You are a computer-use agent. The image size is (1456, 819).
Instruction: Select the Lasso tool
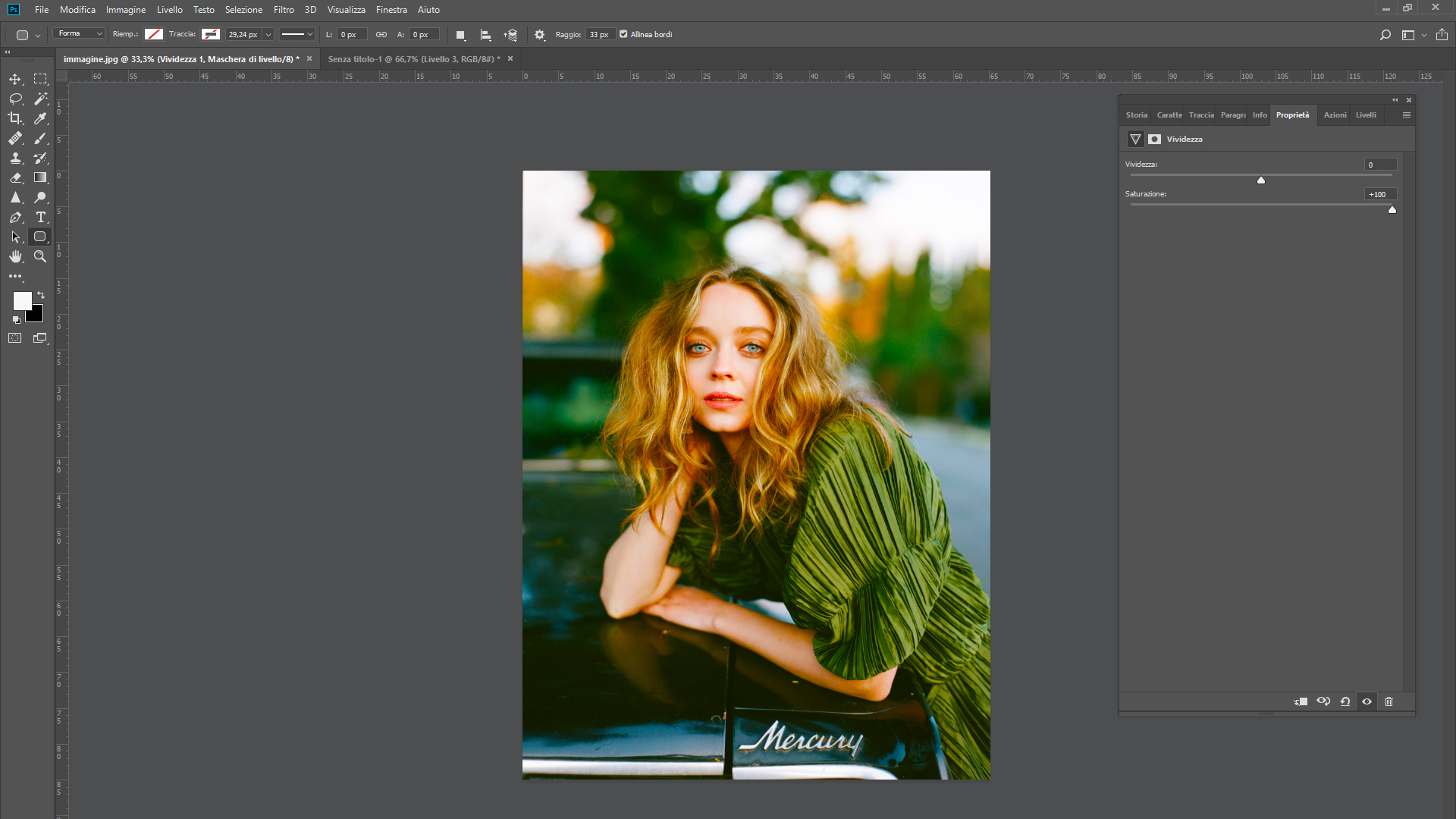[x=15, y=99]
